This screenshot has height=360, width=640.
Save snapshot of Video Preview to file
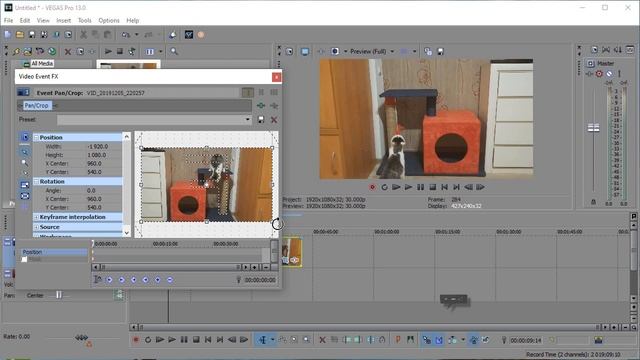click(x=440, y=51)
